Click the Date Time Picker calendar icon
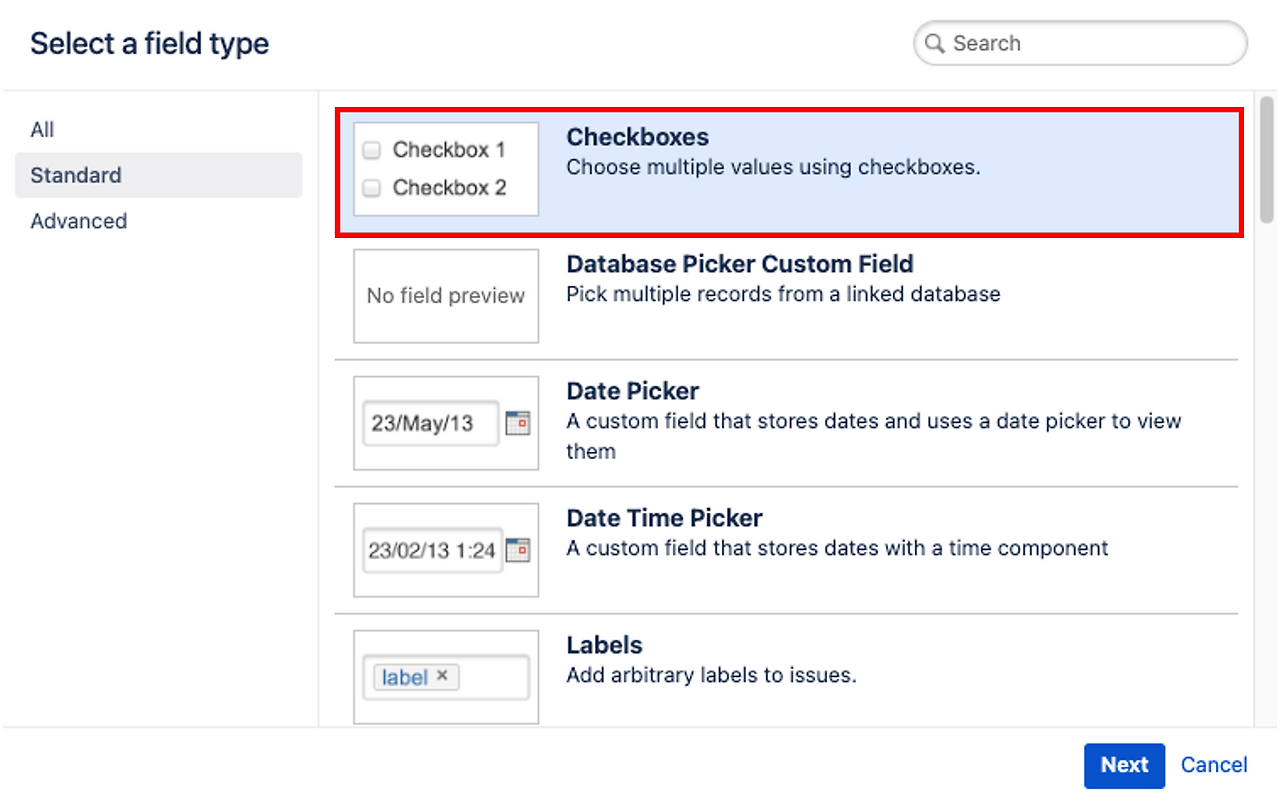 (517, 550)
